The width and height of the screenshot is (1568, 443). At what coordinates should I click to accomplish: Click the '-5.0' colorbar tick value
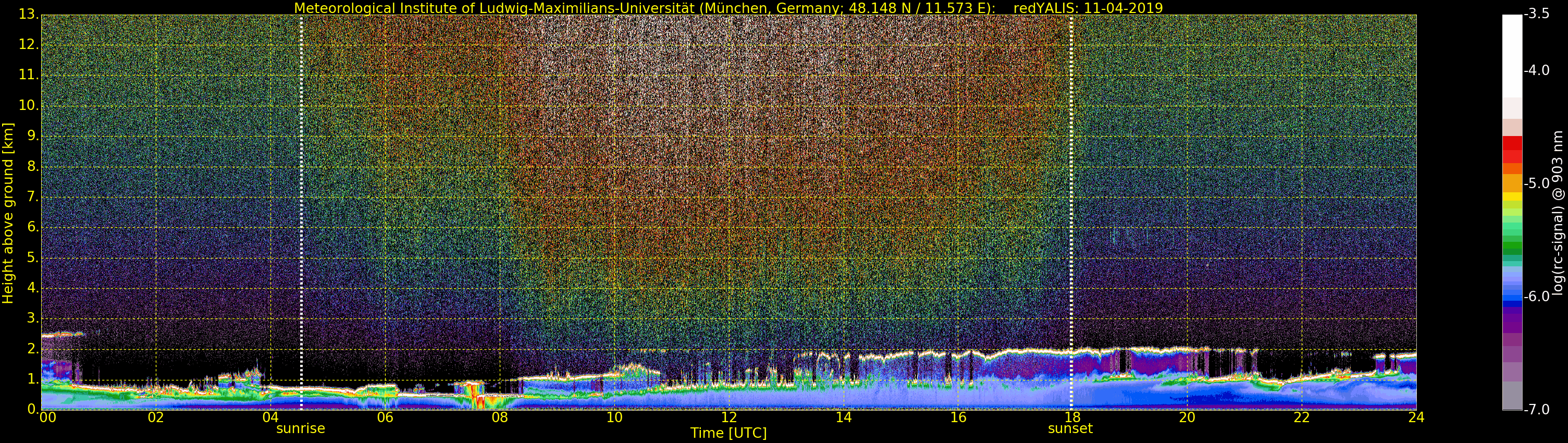click(1536, 184)
